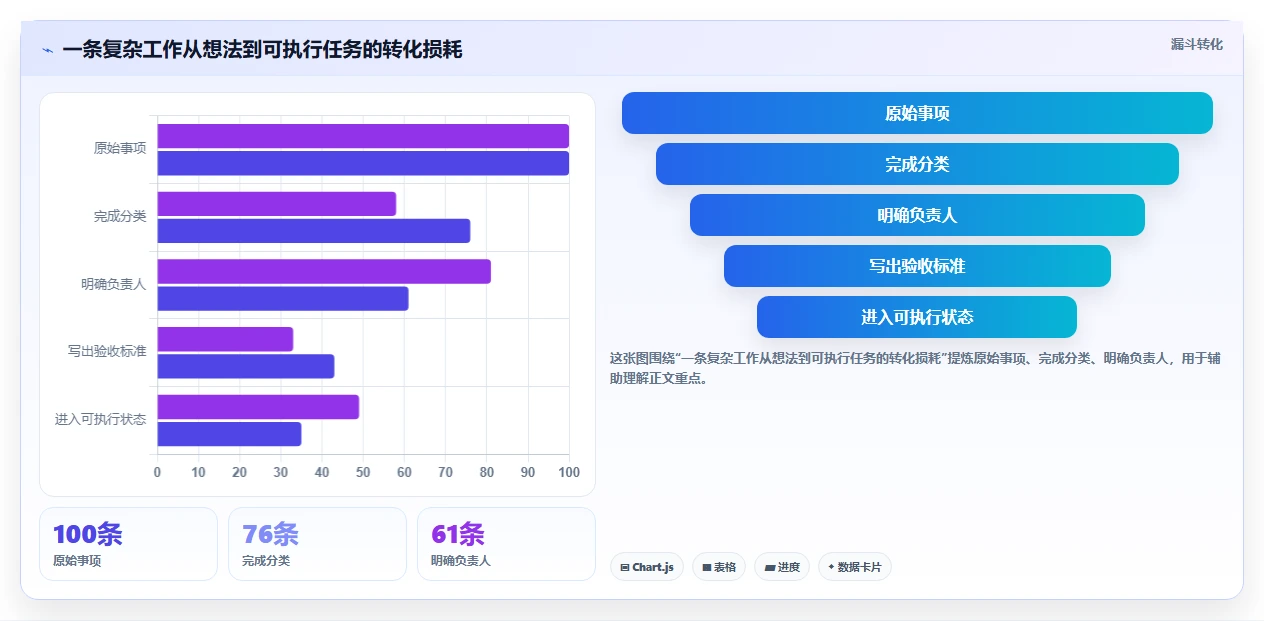
Task: Click the 完成分类 y-axis label
Action: 120,216
